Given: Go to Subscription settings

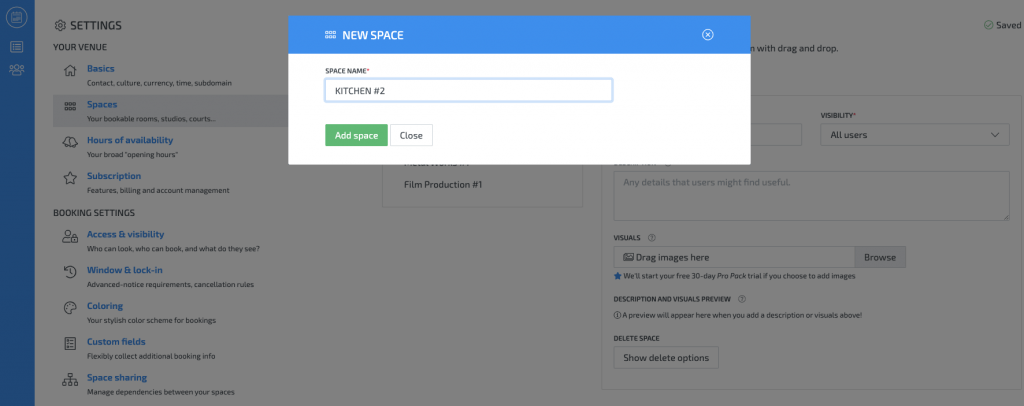Looking at the screenshot, I should 114,176.
